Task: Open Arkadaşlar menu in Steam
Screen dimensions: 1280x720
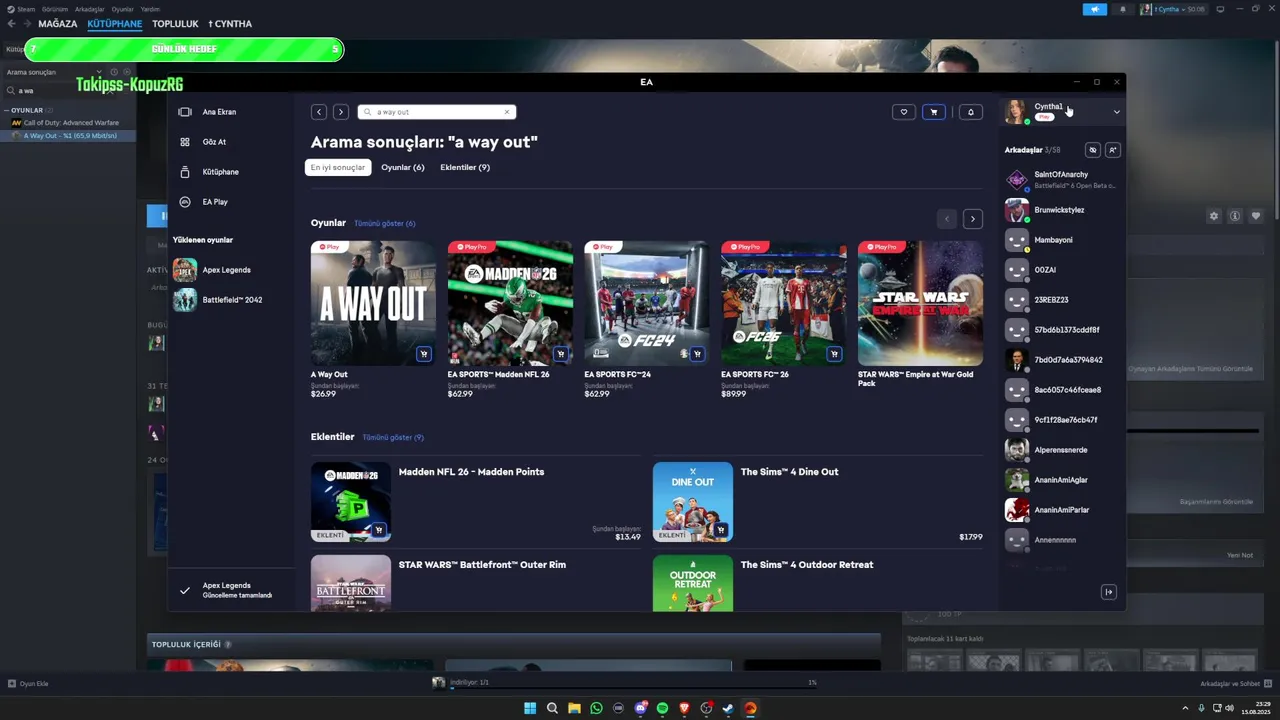Action: click(x=89, y=9)
